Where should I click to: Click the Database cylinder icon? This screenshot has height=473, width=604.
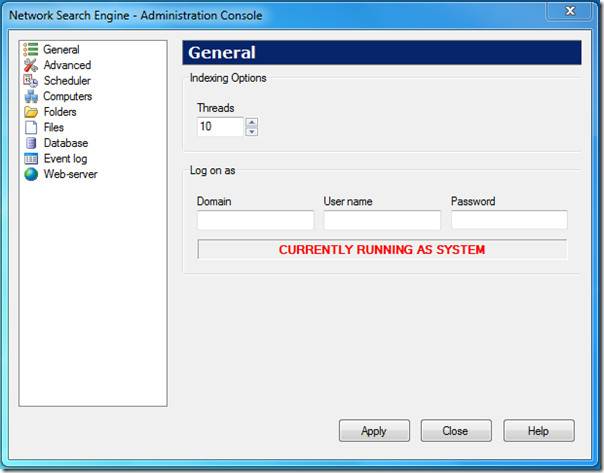coord(31,143)
